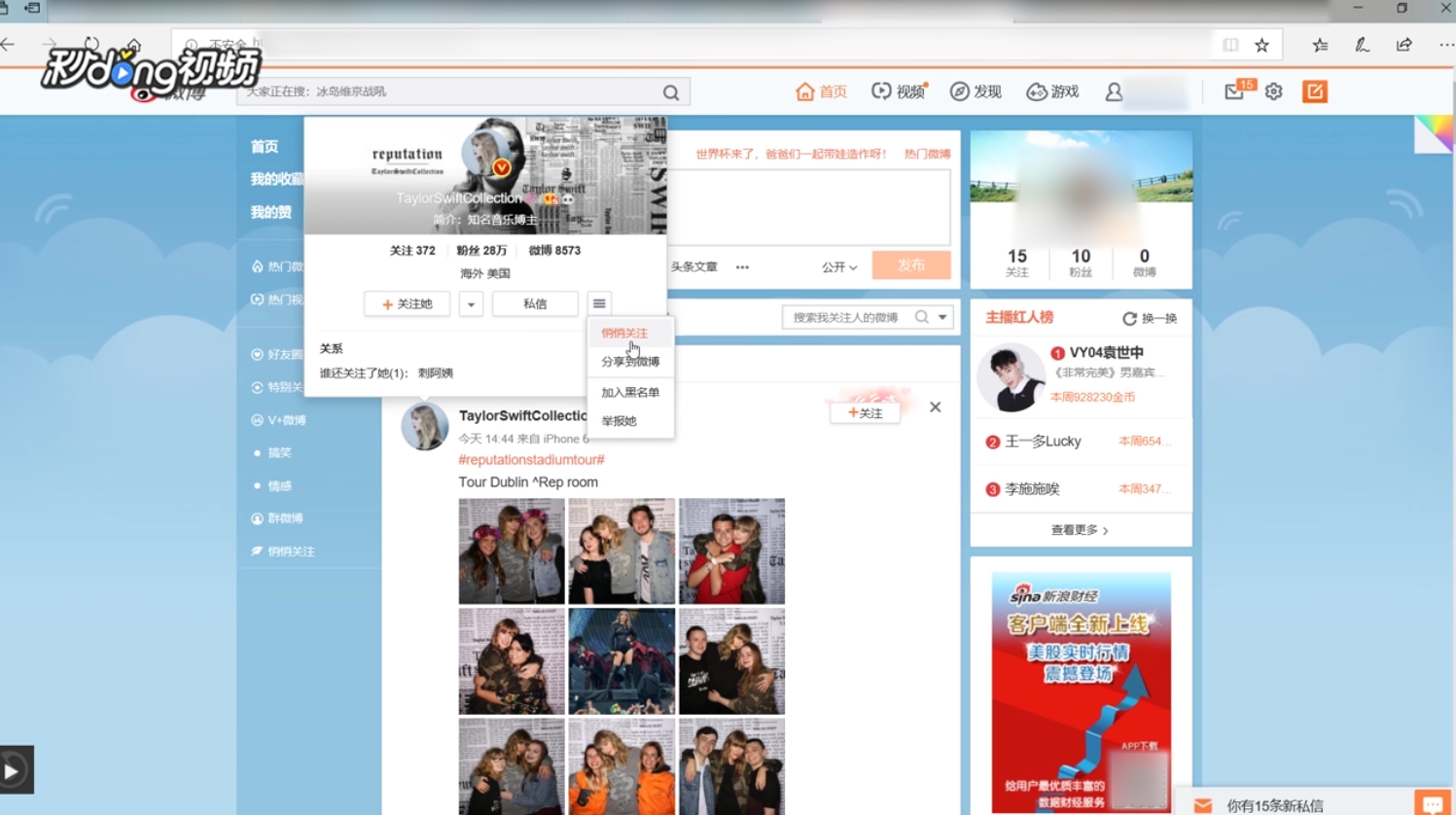Screen dimensions: 1456x815
Task: Click browser refresh icon
Action: (91, 45)
